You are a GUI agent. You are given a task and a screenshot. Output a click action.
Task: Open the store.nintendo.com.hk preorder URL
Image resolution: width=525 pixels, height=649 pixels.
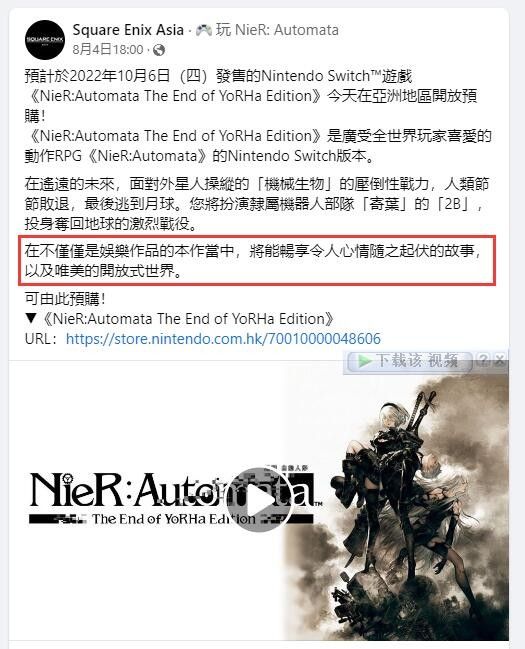(x=223, y=339)
